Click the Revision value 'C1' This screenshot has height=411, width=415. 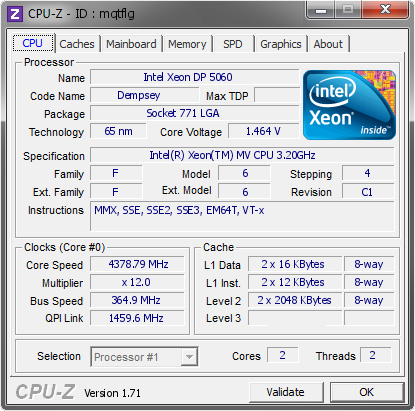368,192
